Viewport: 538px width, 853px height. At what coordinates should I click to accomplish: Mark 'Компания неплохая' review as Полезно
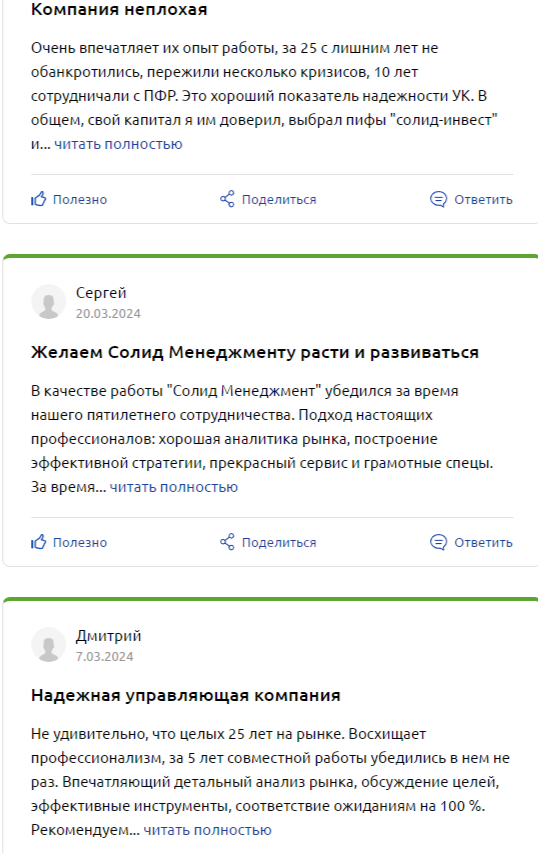tap(69, 200)
